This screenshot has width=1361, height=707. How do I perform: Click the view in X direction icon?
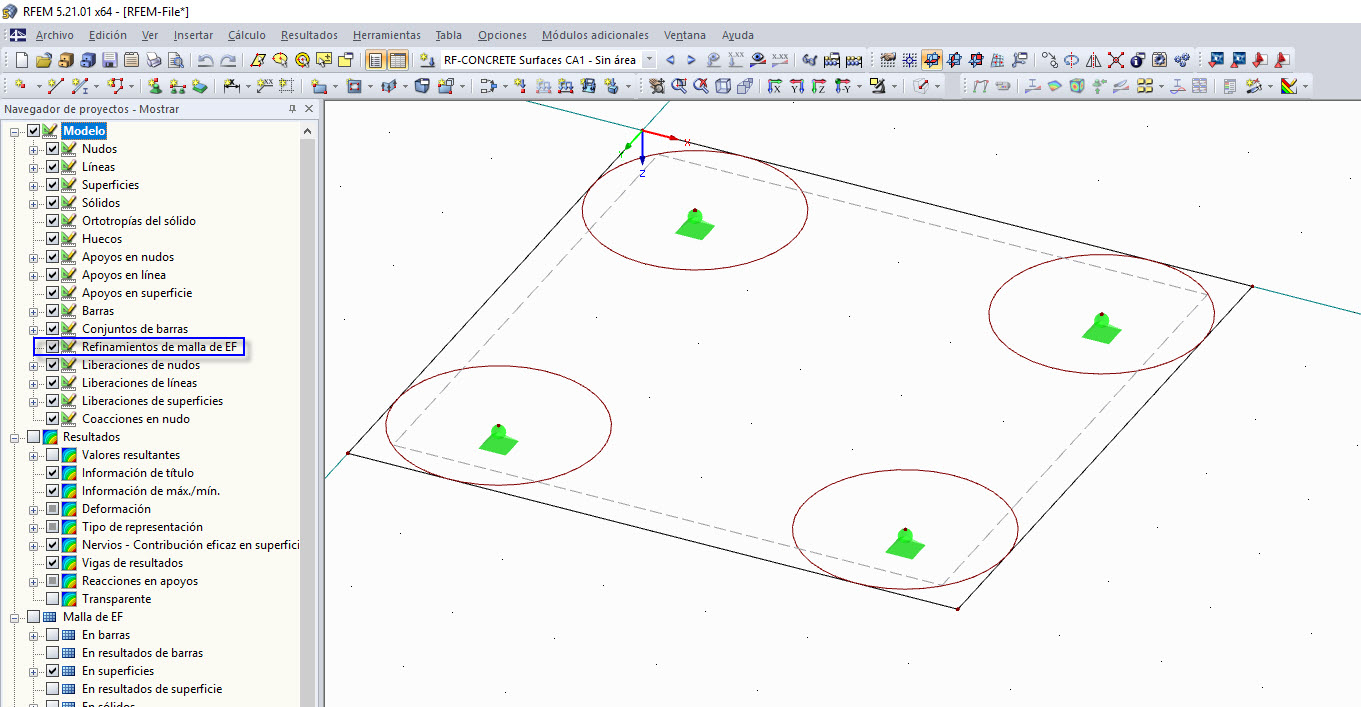[774, 86]
